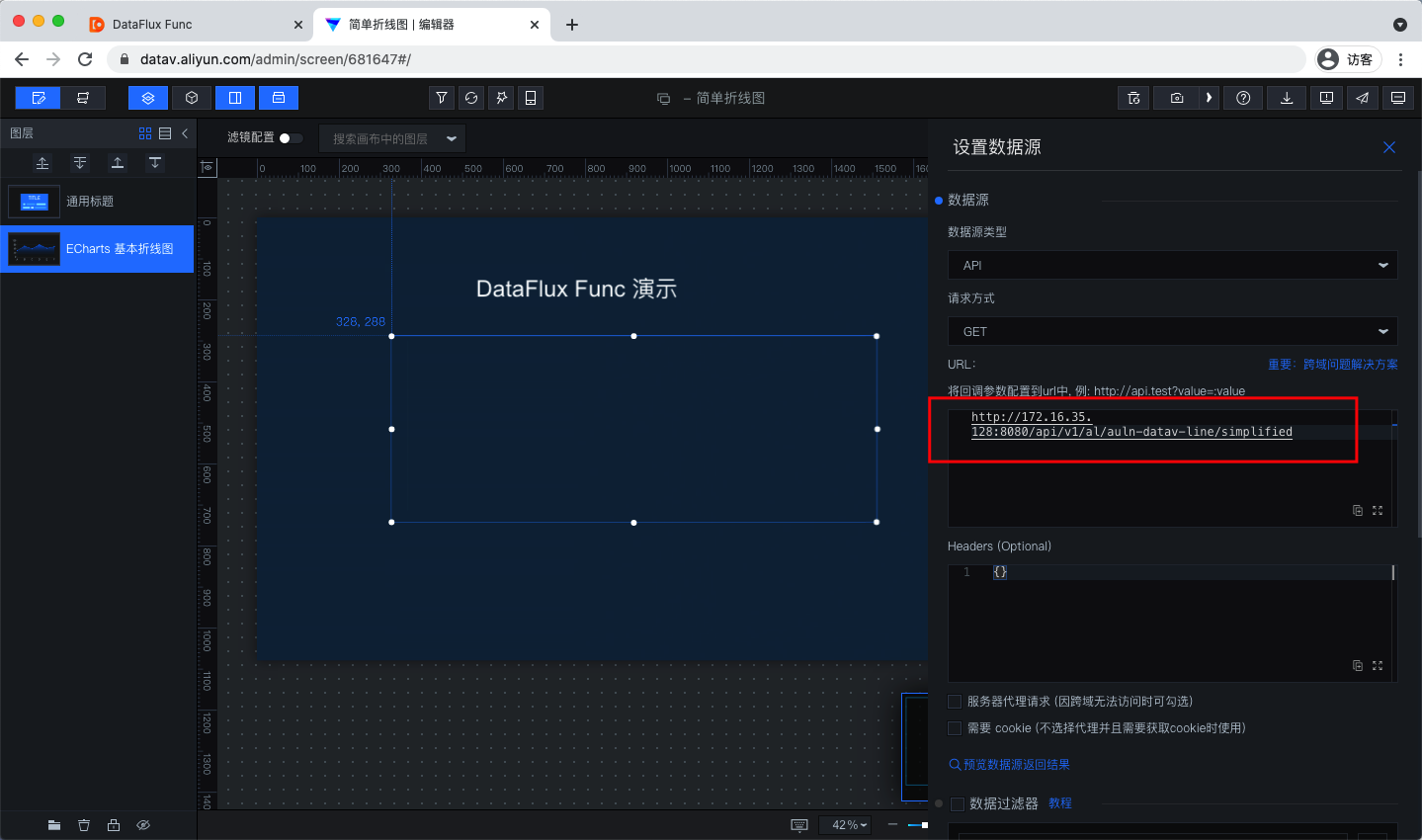Select the ECharts 基本折线图 layer
Viewport: 1422px width, 840px height.
point(97,249)
